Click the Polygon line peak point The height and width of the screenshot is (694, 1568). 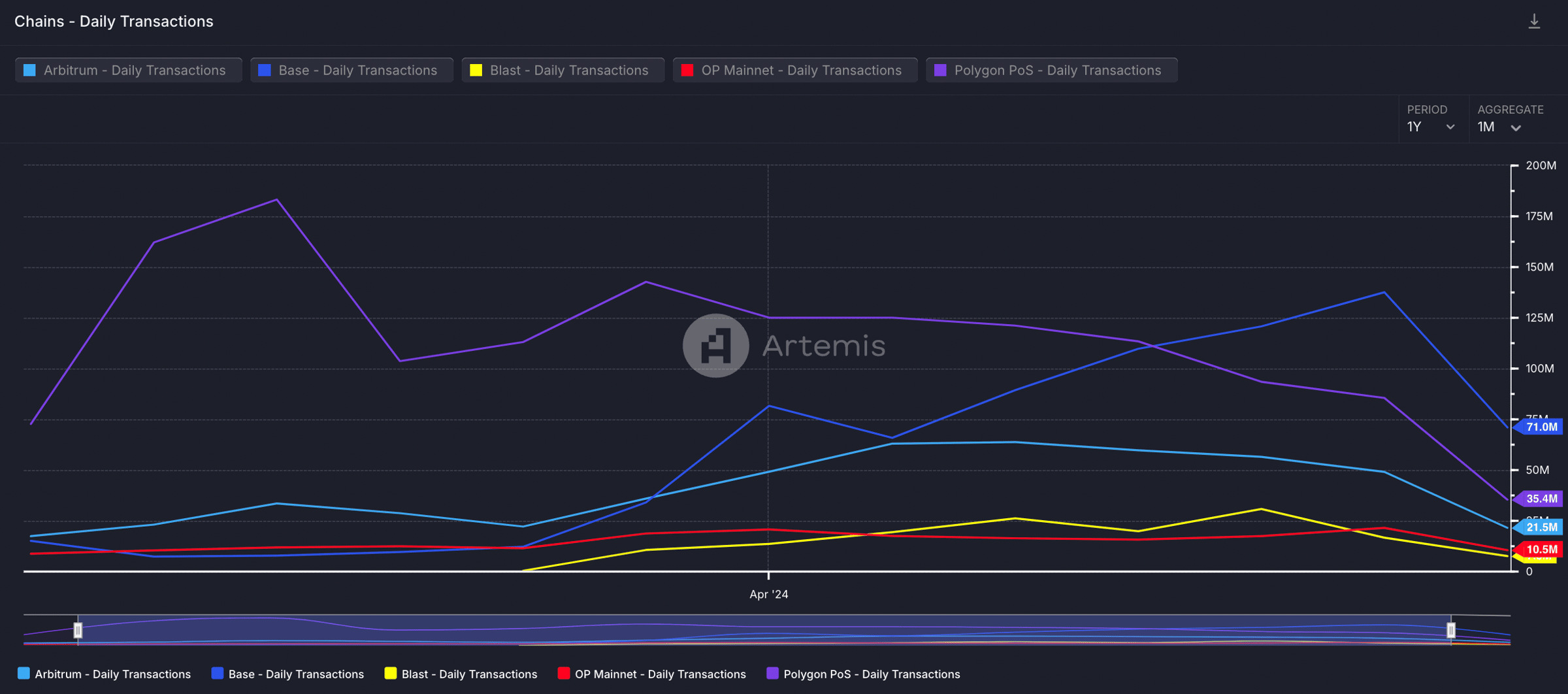tap(276, 200)
